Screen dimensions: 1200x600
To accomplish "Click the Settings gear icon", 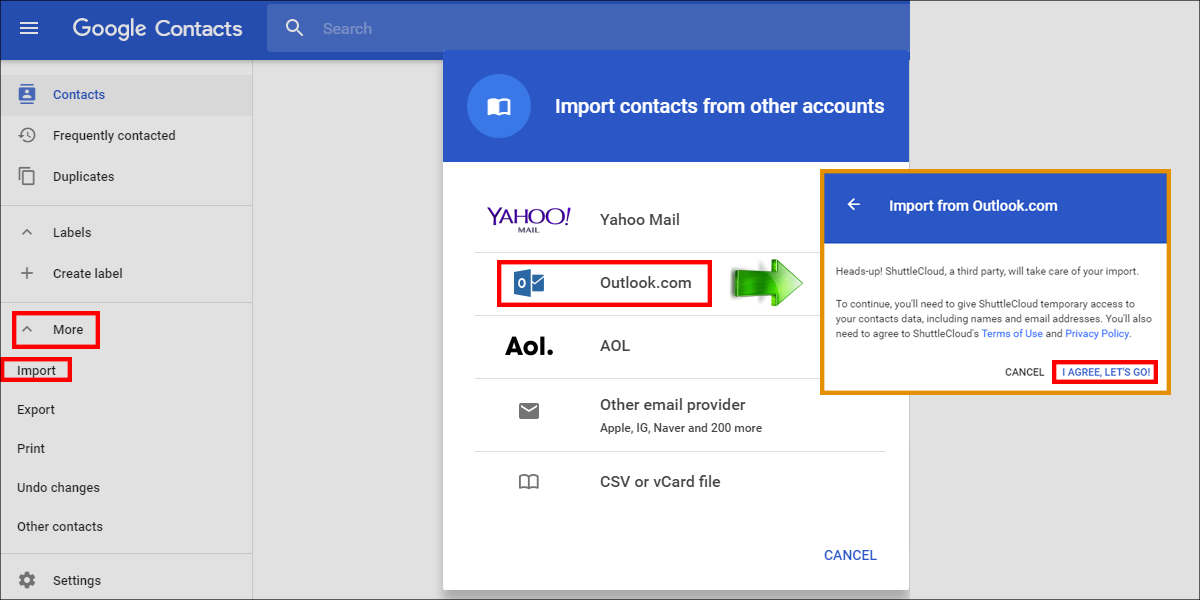I will 27,580.
